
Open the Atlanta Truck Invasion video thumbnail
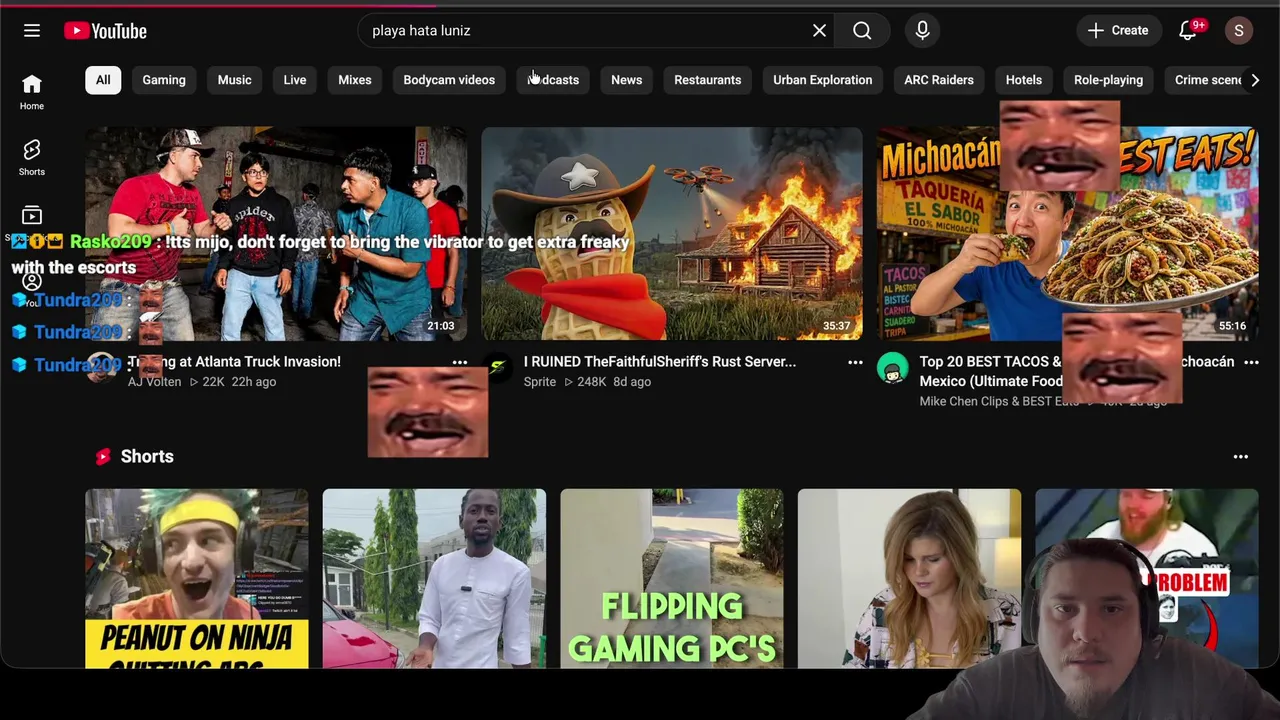click(276, 233)
